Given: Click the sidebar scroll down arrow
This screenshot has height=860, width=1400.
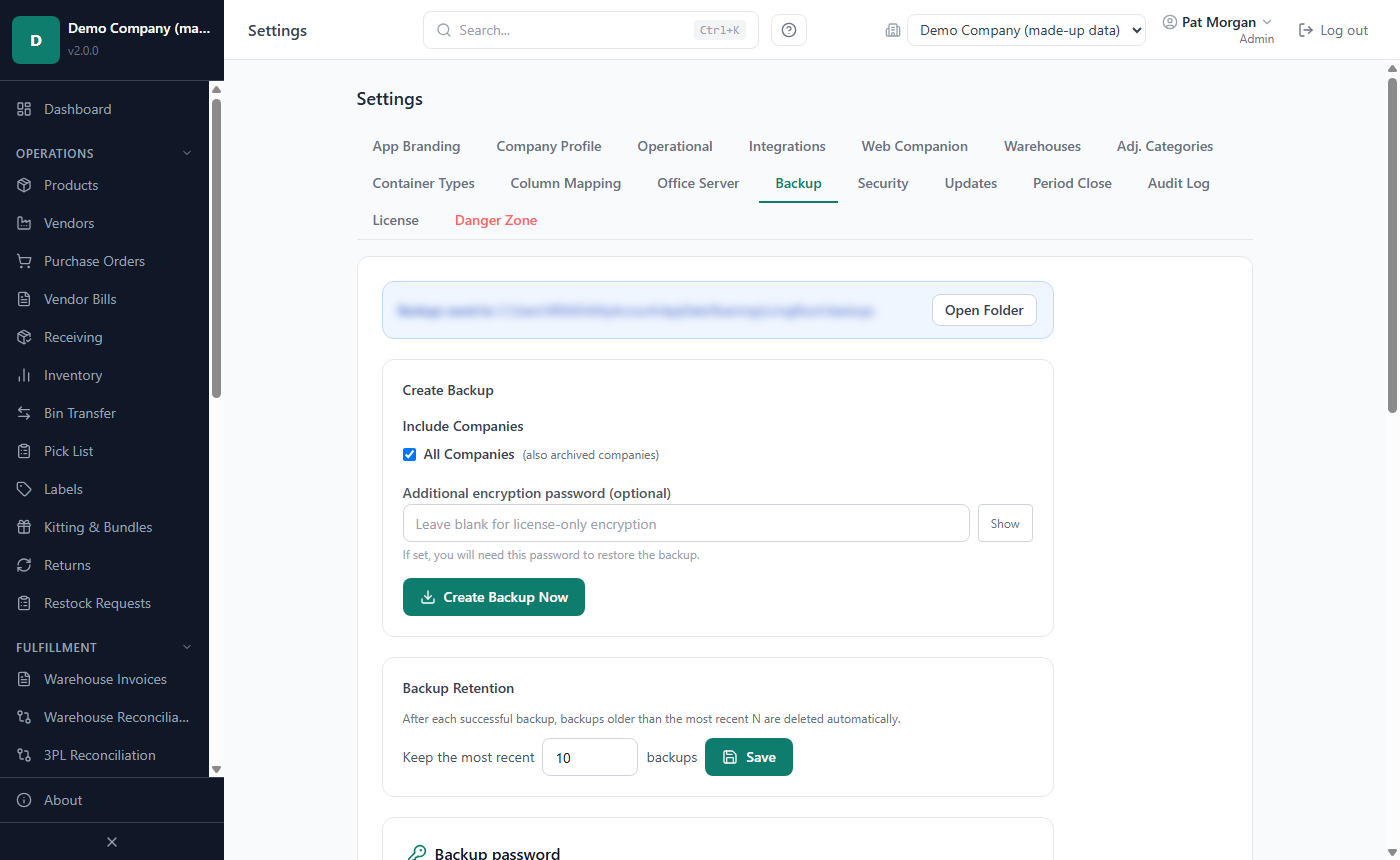Looking at the screenshot, I should click(216, 769).
